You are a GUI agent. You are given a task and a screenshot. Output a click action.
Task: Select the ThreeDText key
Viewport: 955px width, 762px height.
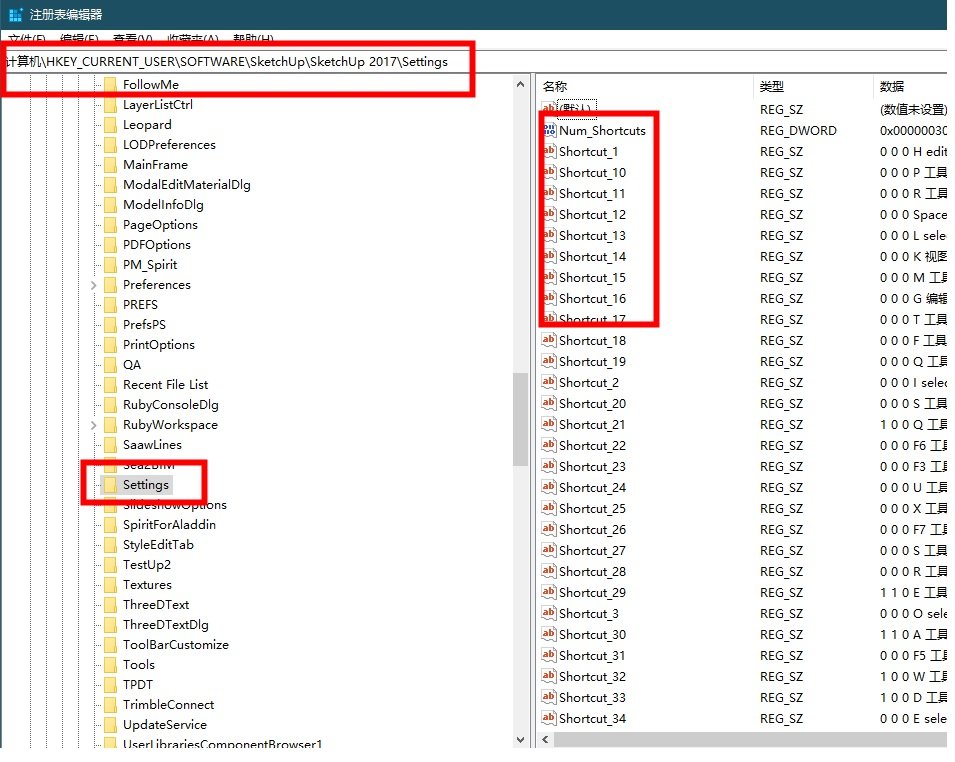tap(156, 605)
